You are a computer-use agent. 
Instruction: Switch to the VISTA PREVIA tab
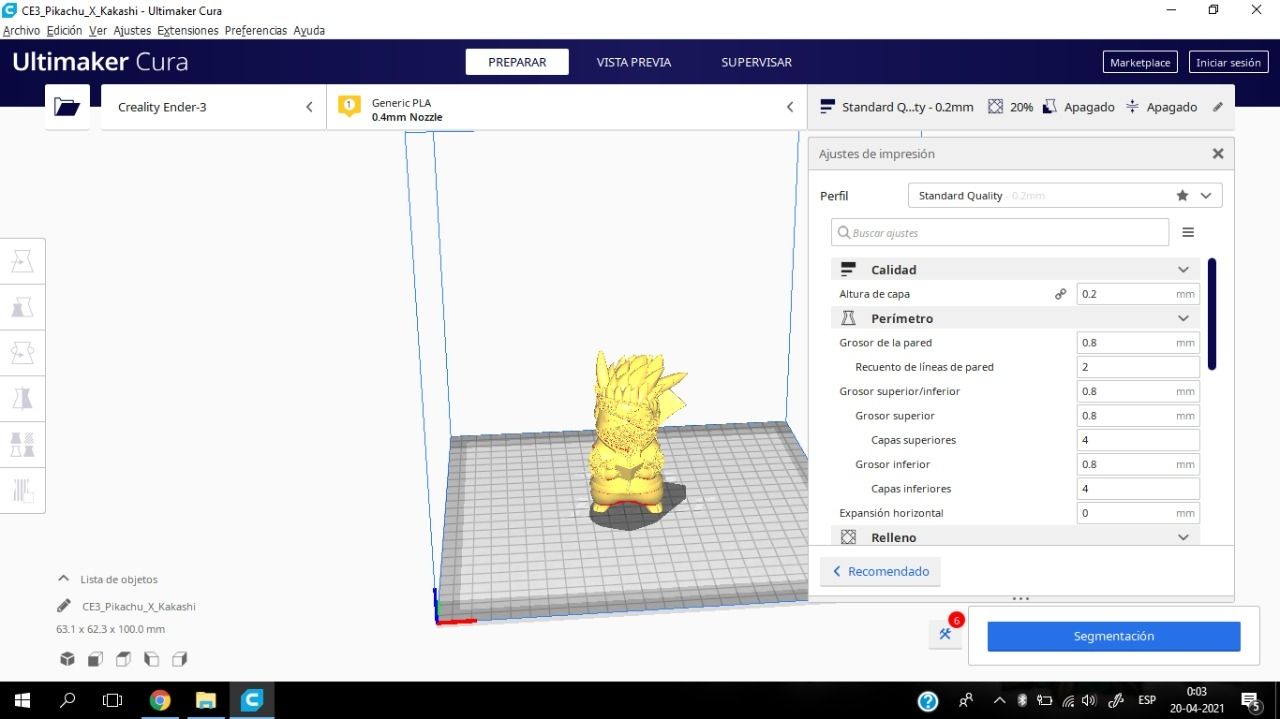click(634, 62)
